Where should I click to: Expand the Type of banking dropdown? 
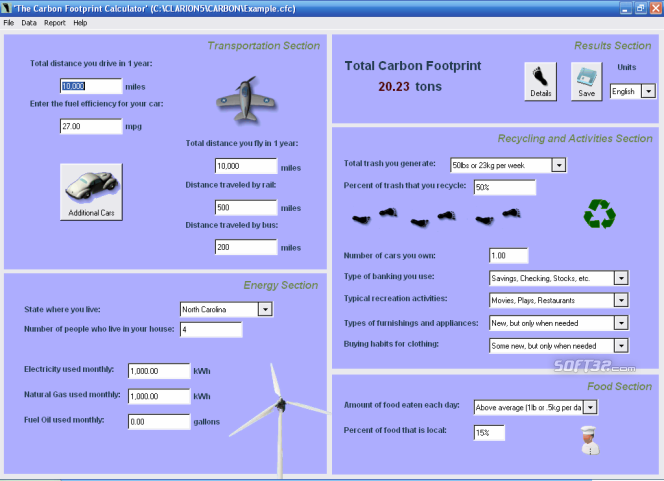(x=621, y=278)
